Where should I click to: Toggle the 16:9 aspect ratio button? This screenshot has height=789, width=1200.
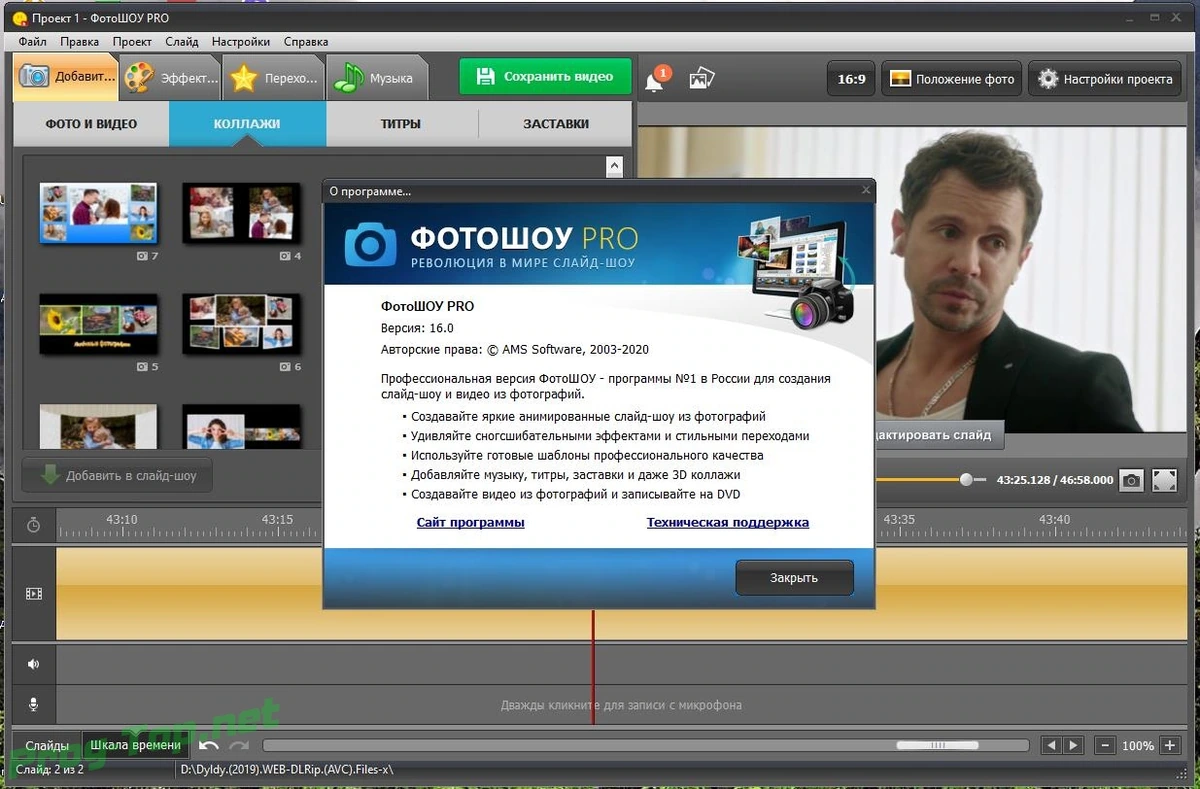(851, 79)
